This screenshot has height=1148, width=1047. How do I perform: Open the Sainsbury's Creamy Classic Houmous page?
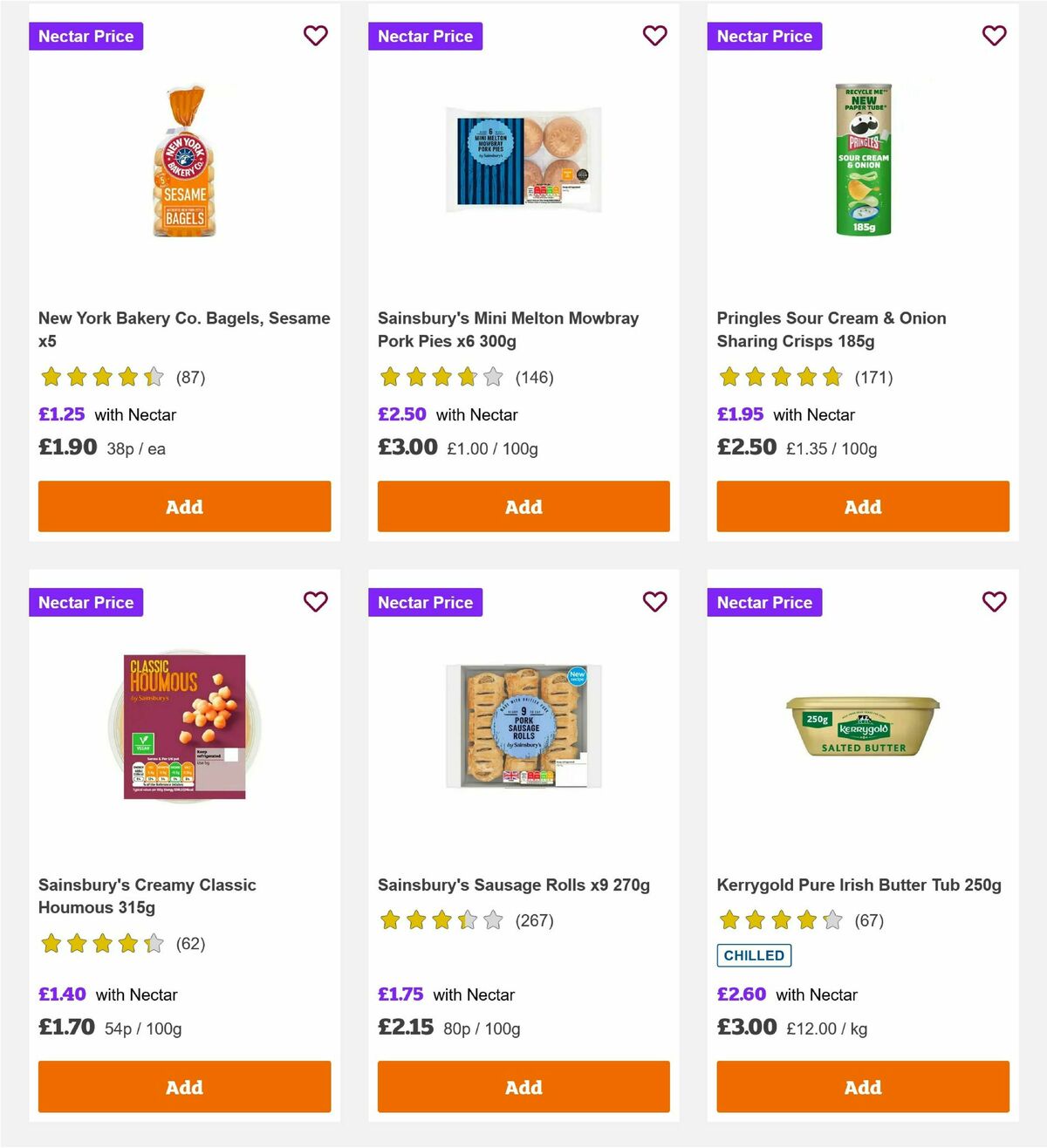pyautogui.click(x=147, y=896)
